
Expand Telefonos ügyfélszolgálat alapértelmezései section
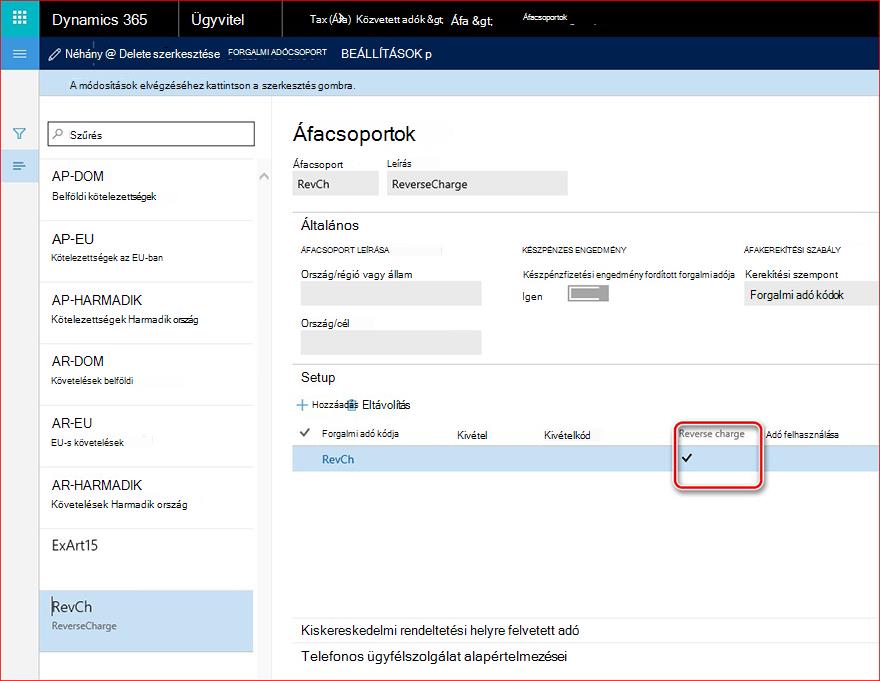[x=434, y=656]
